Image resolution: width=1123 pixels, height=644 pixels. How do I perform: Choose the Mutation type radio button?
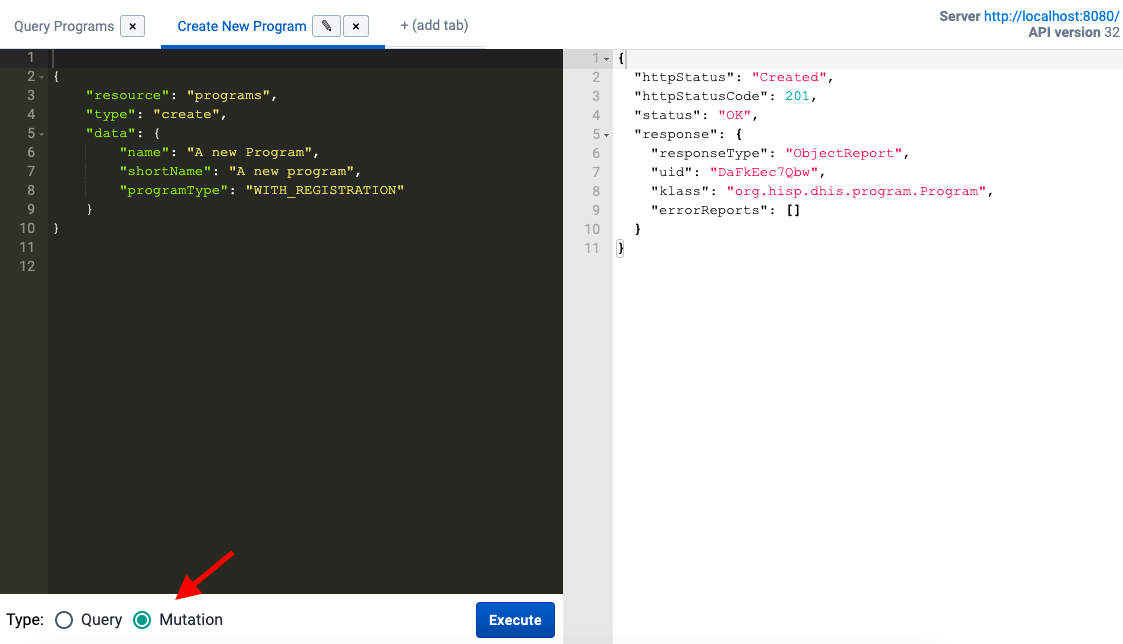(x=143, y=620)
